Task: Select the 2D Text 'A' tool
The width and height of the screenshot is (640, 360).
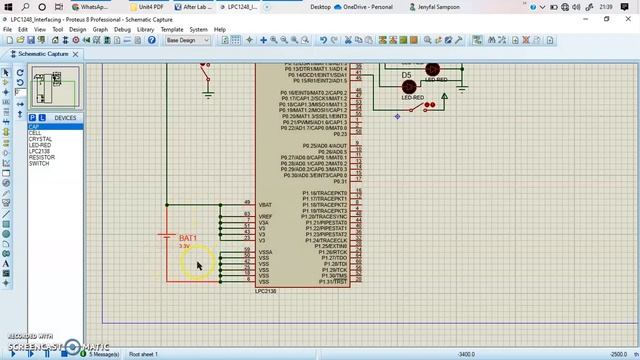Action: pos(6,264)
